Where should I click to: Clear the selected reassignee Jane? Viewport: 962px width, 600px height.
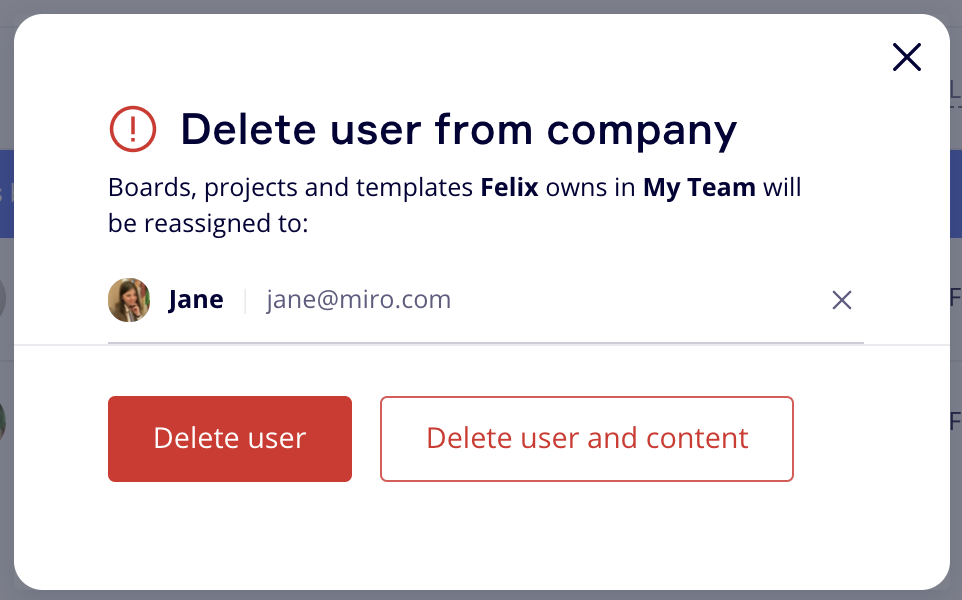tap(842, 300)
